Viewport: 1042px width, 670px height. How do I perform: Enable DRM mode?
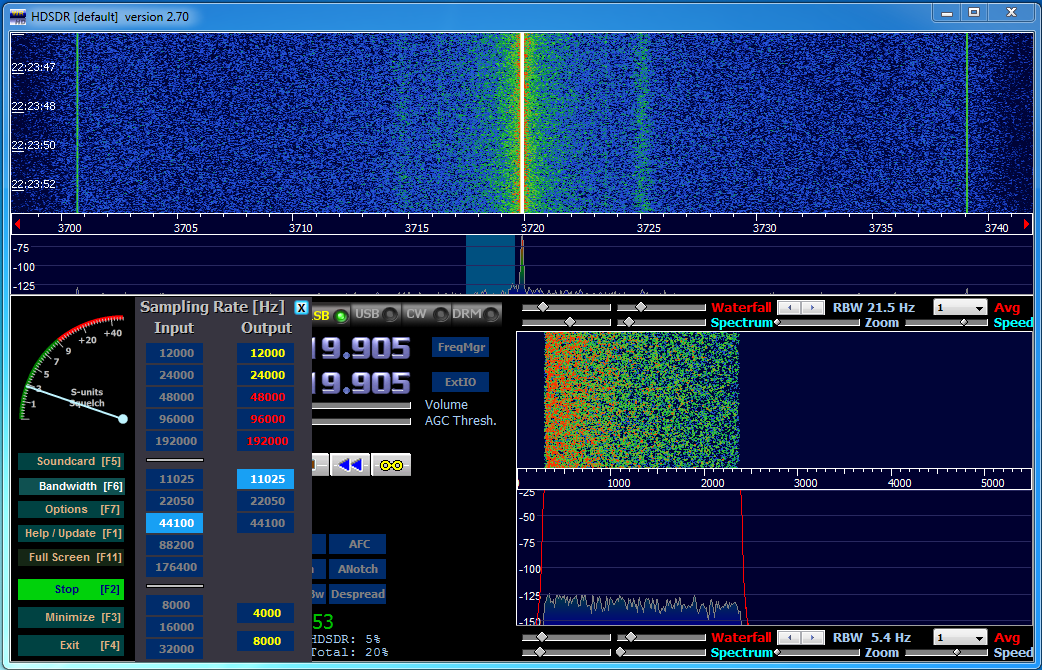coord(474,315)
